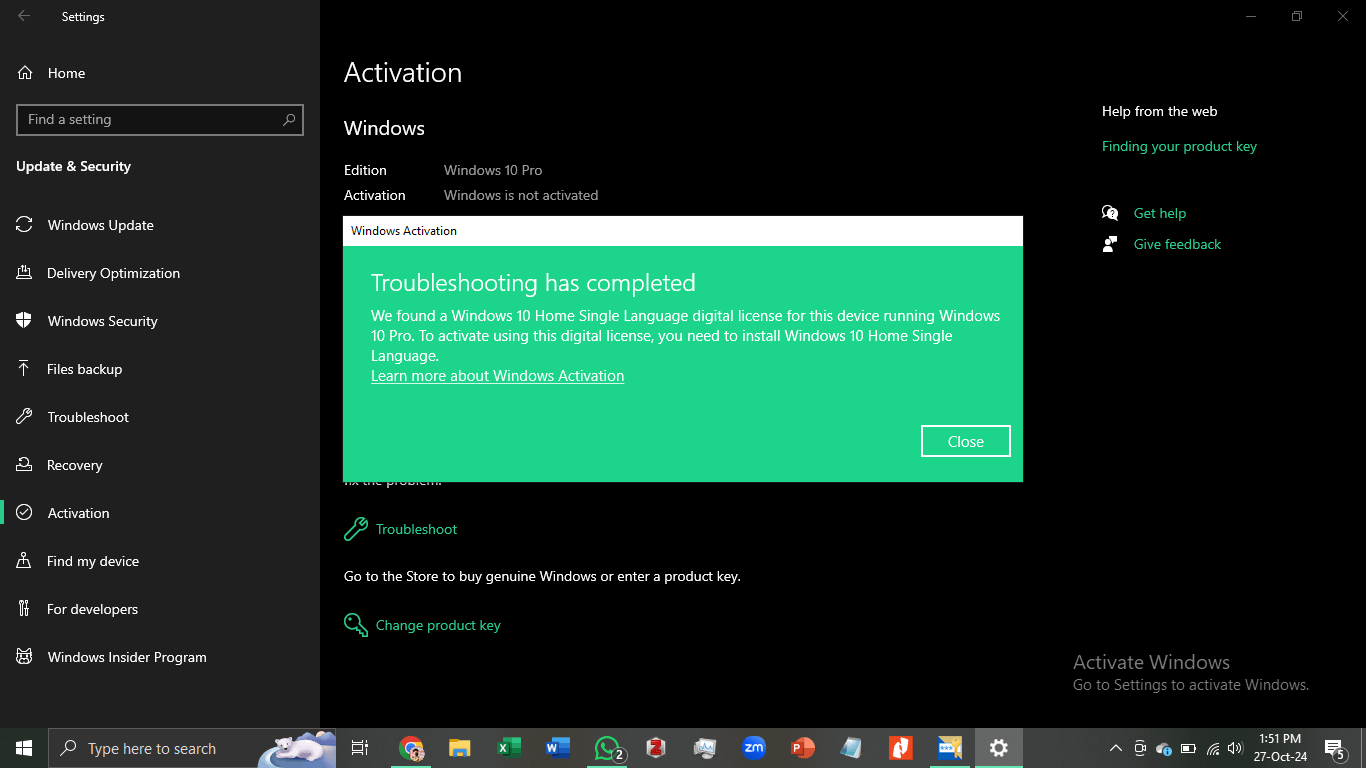The height and width of the screenshot is (768, 1366).
Task: Close the troubleshooting completed dialog
Action: [965, 441]
